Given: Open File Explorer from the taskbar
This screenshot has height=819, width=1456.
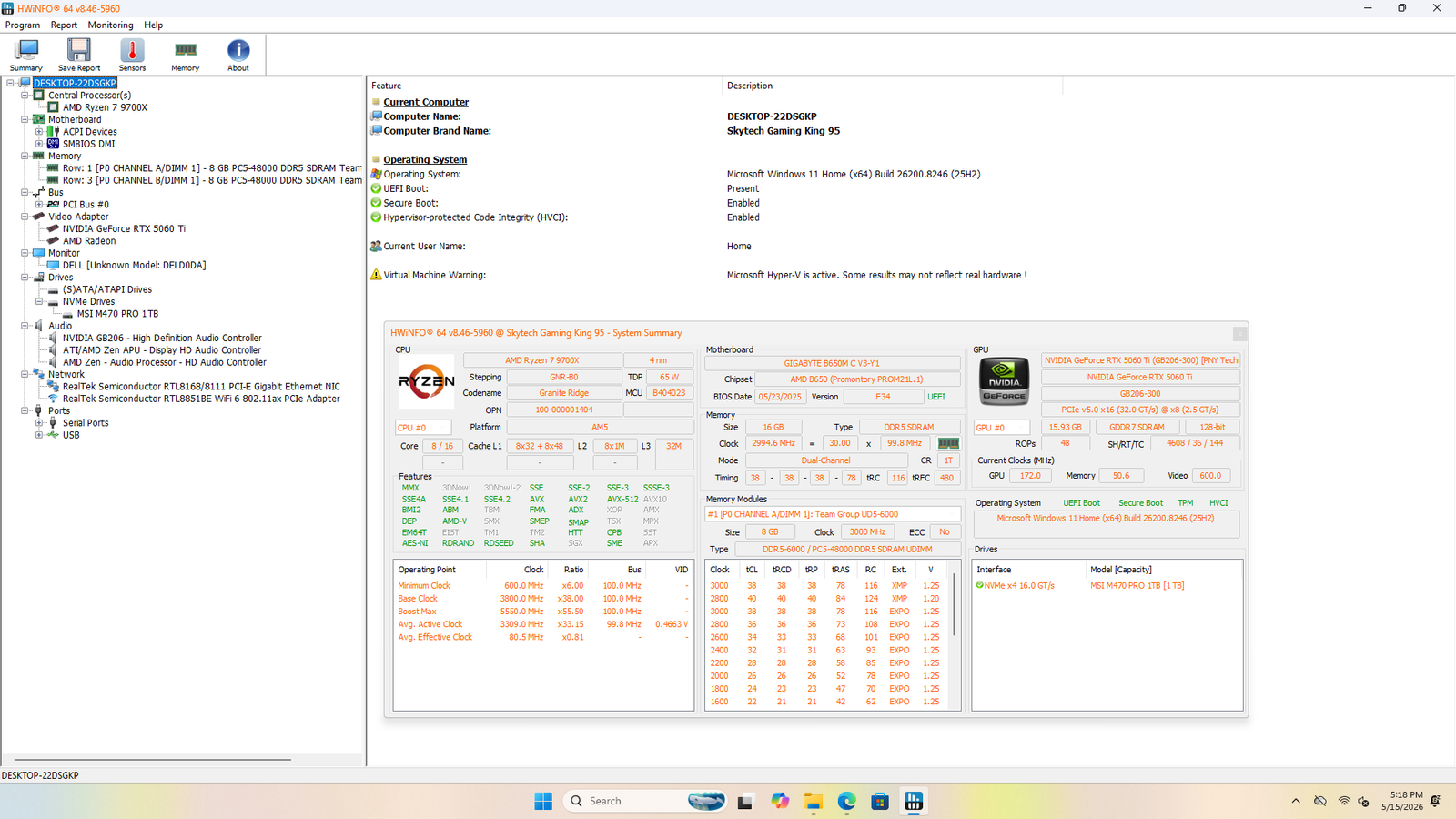Looking at the screenshot, I should (814, 801).
